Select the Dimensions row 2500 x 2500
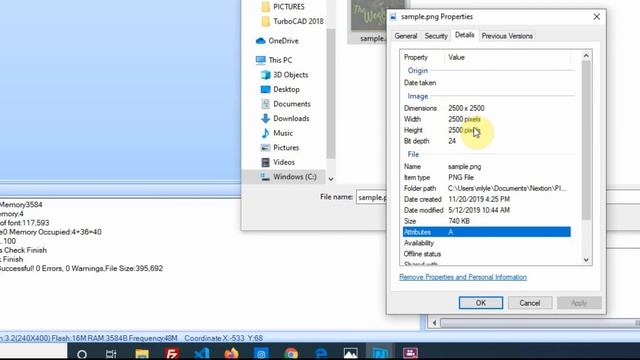640x360 pixels. (x=487, y=108)
